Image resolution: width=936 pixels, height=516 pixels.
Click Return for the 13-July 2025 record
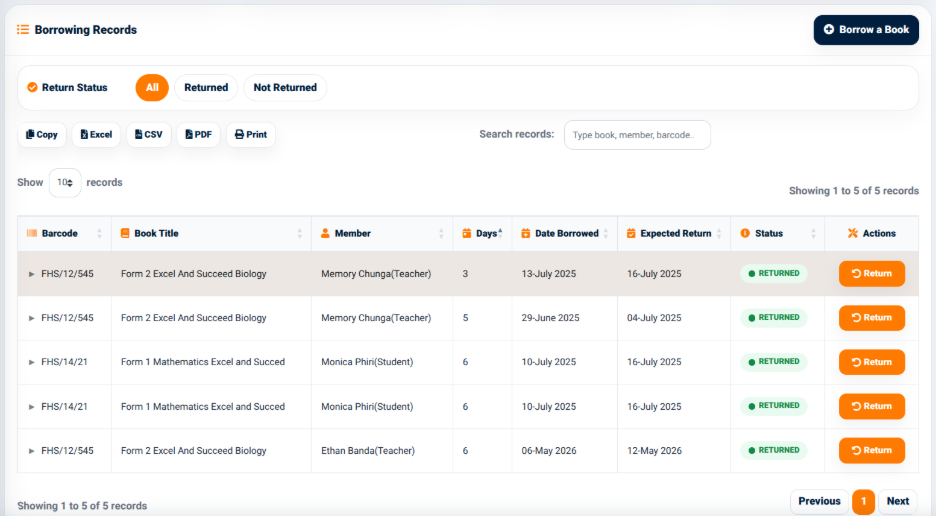872,274
